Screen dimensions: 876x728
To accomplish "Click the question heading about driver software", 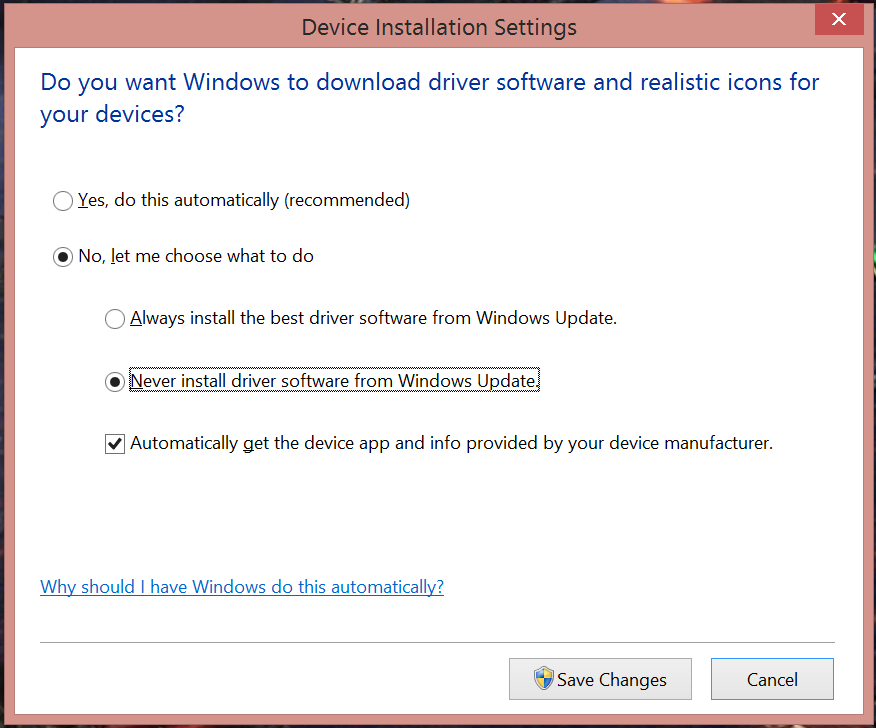I will pos(430,98).
